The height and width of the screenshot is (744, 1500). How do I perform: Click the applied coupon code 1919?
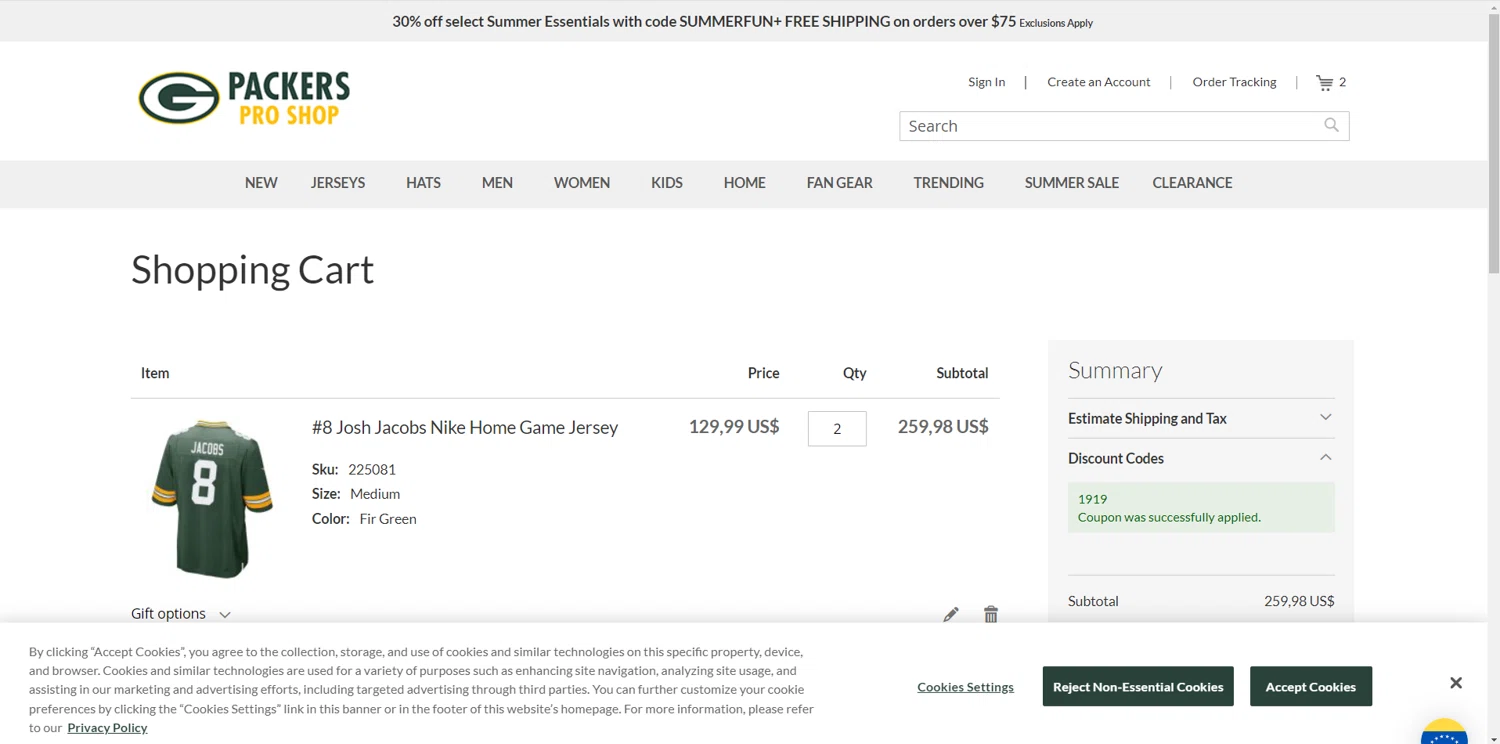[1092, 499]
